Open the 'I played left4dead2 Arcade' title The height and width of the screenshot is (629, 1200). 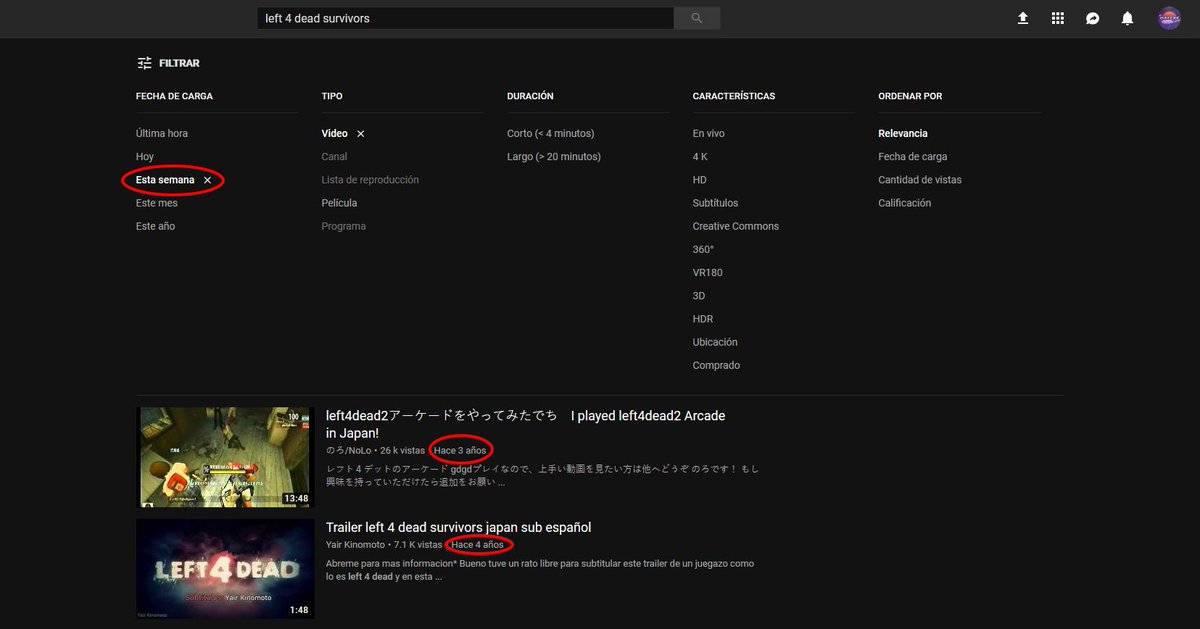click(x=526, y=424)
